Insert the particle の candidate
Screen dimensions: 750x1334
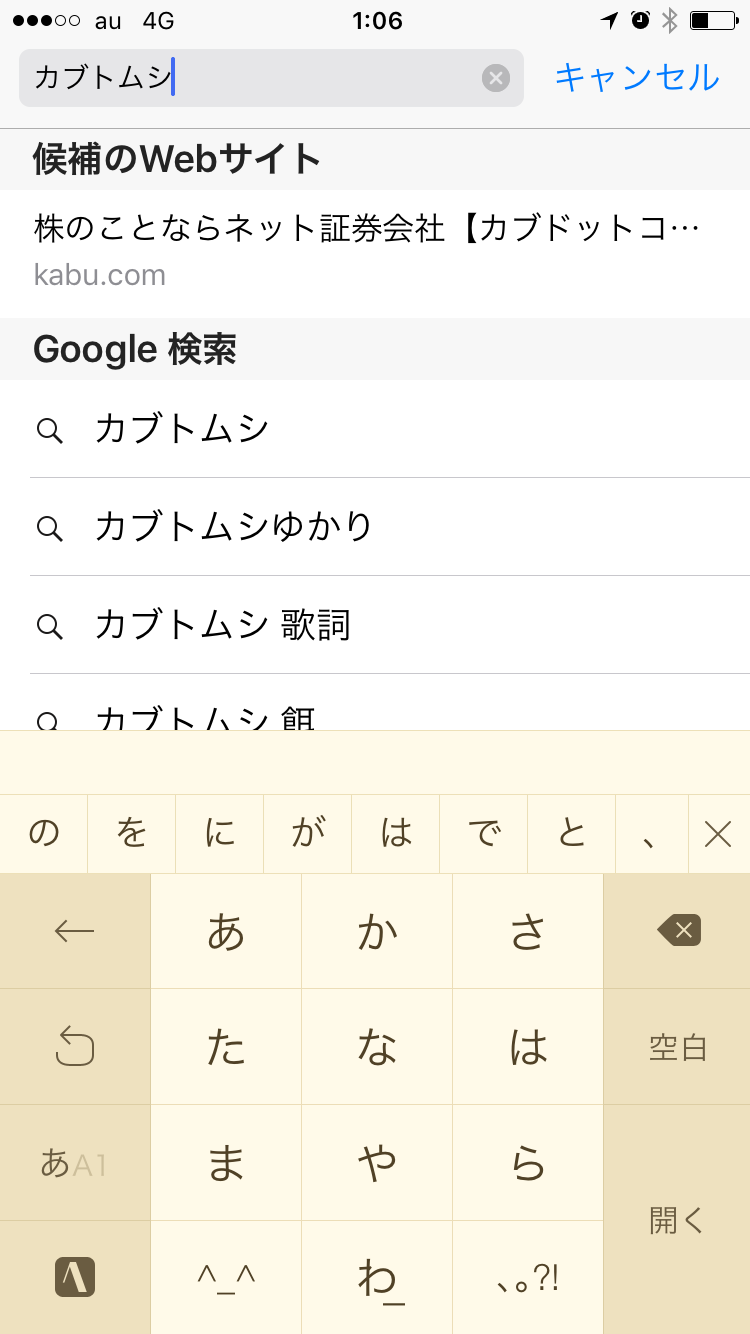click(44, 833)
